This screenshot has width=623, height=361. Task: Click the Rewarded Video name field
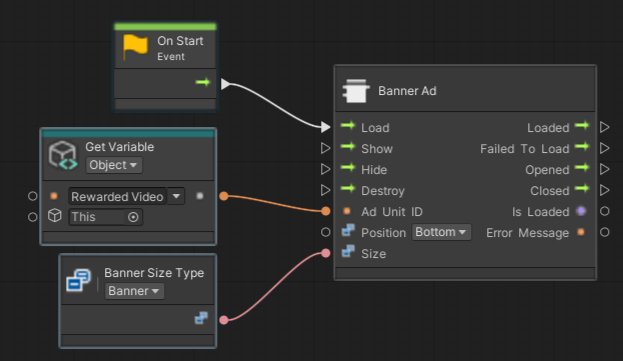tap(118, 196)
